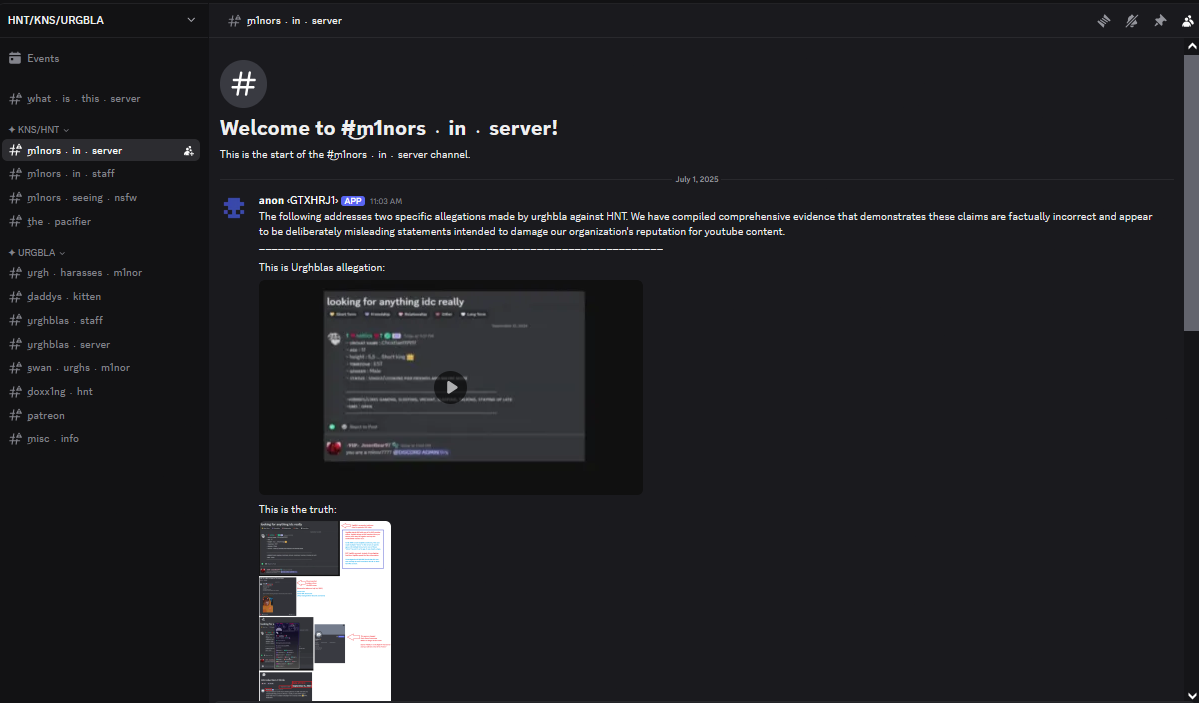Screen dimensions: 1199x703
Task: Open the 'This is the truth' image attachment
Action: (x=325, y=610)
